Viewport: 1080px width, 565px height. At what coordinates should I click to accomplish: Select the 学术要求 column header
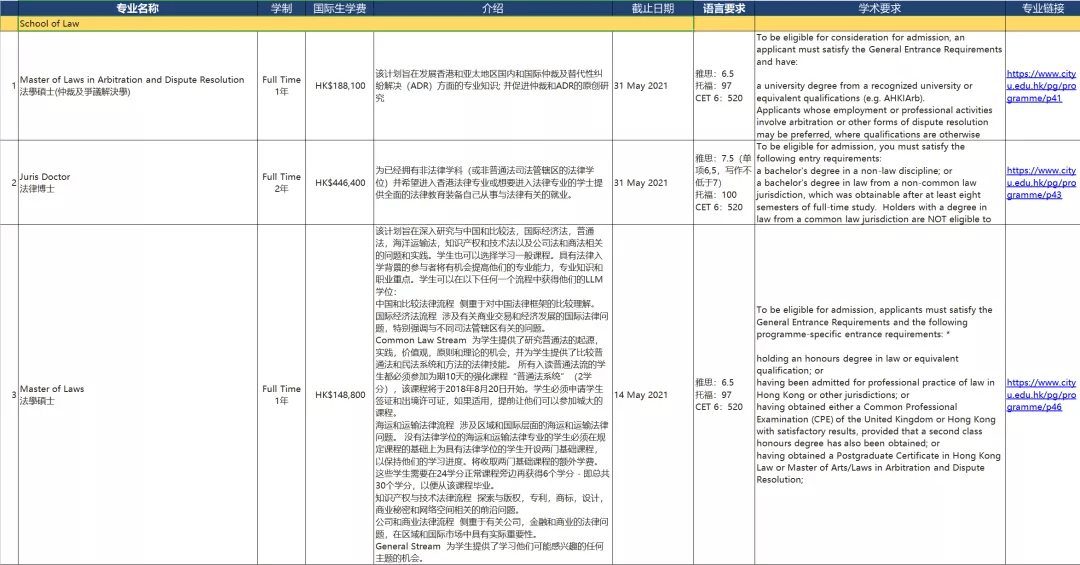[x=879, y=8]
